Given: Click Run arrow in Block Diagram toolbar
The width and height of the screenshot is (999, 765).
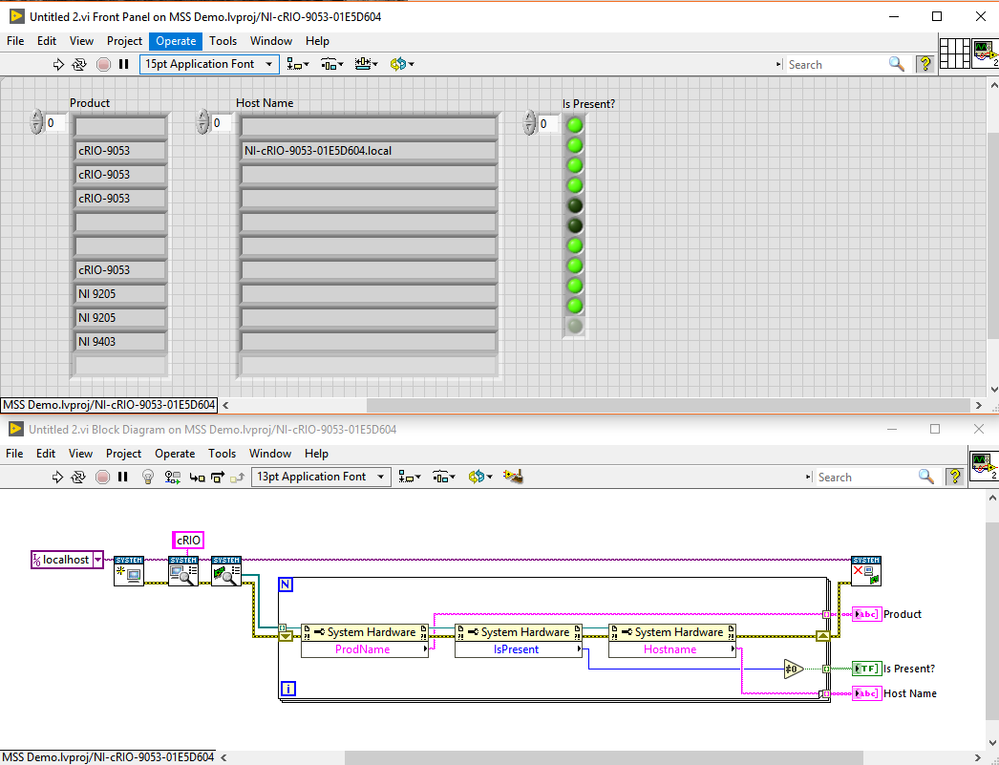Looking at the screenshot, I should (57, 476).
